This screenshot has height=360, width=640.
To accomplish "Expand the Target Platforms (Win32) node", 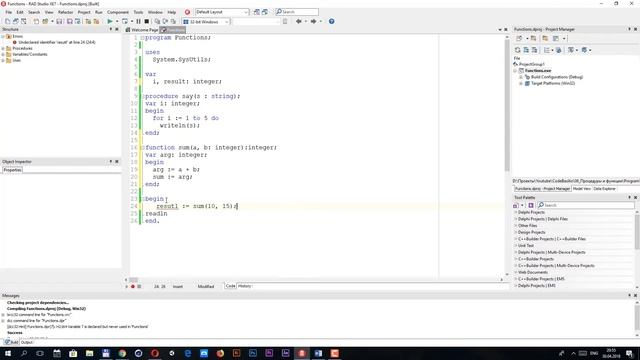I will tap(521, 83).
